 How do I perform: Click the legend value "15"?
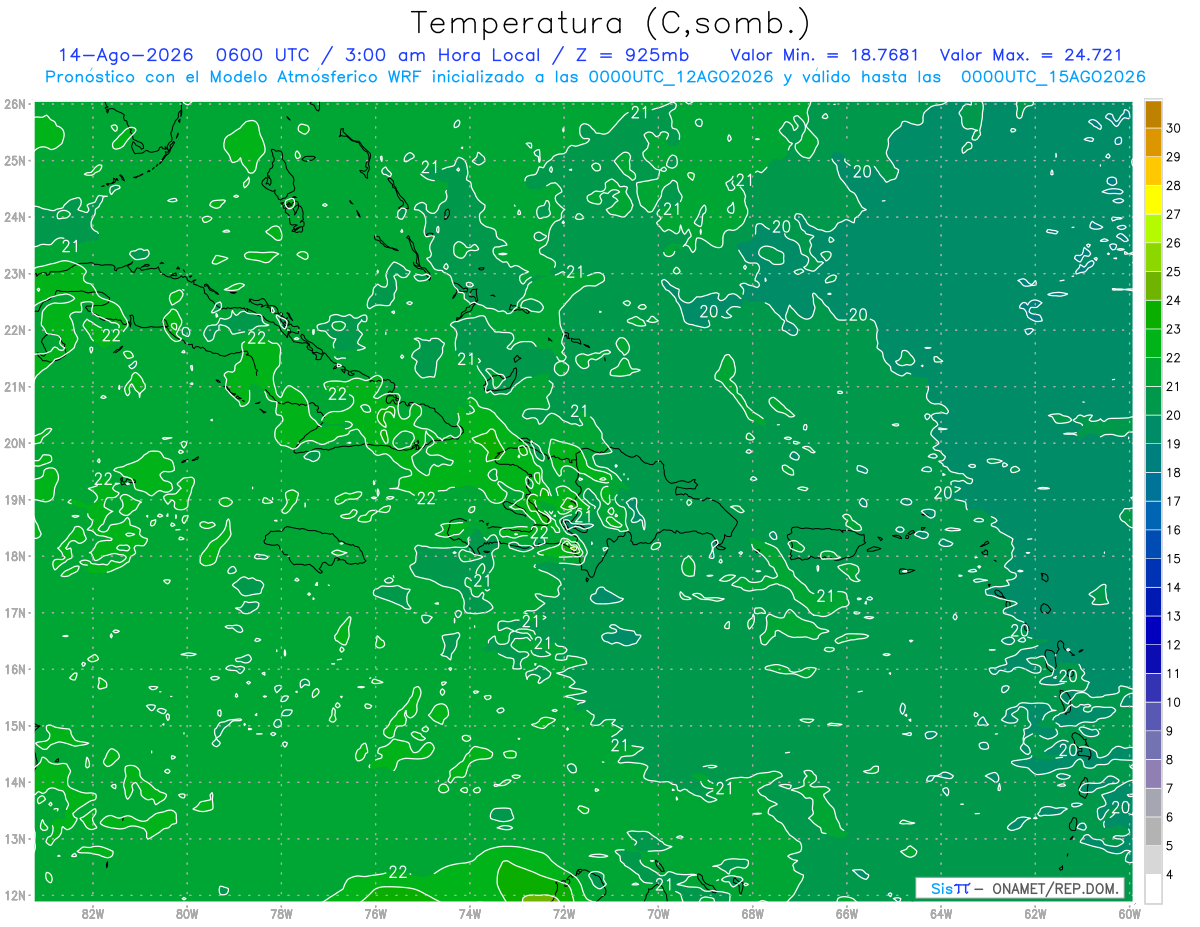1174,559
